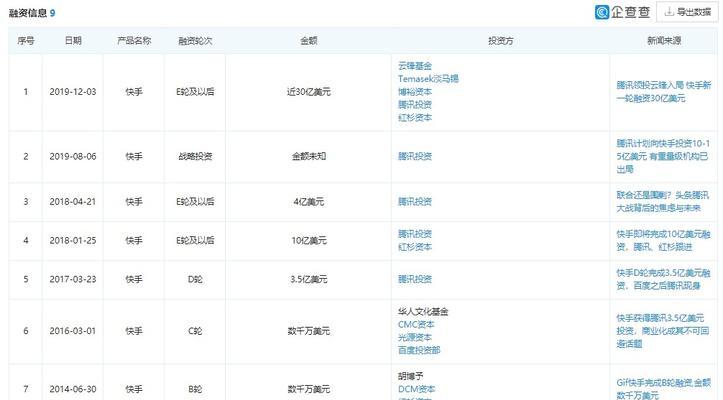Open investor link 云锋基金

tap(415, 66)
